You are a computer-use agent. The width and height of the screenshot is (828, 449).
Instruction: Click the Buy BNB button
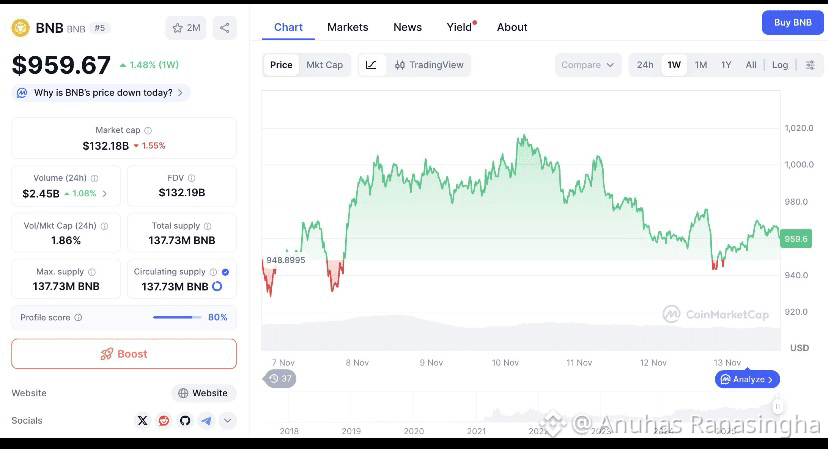click(793, 23)
